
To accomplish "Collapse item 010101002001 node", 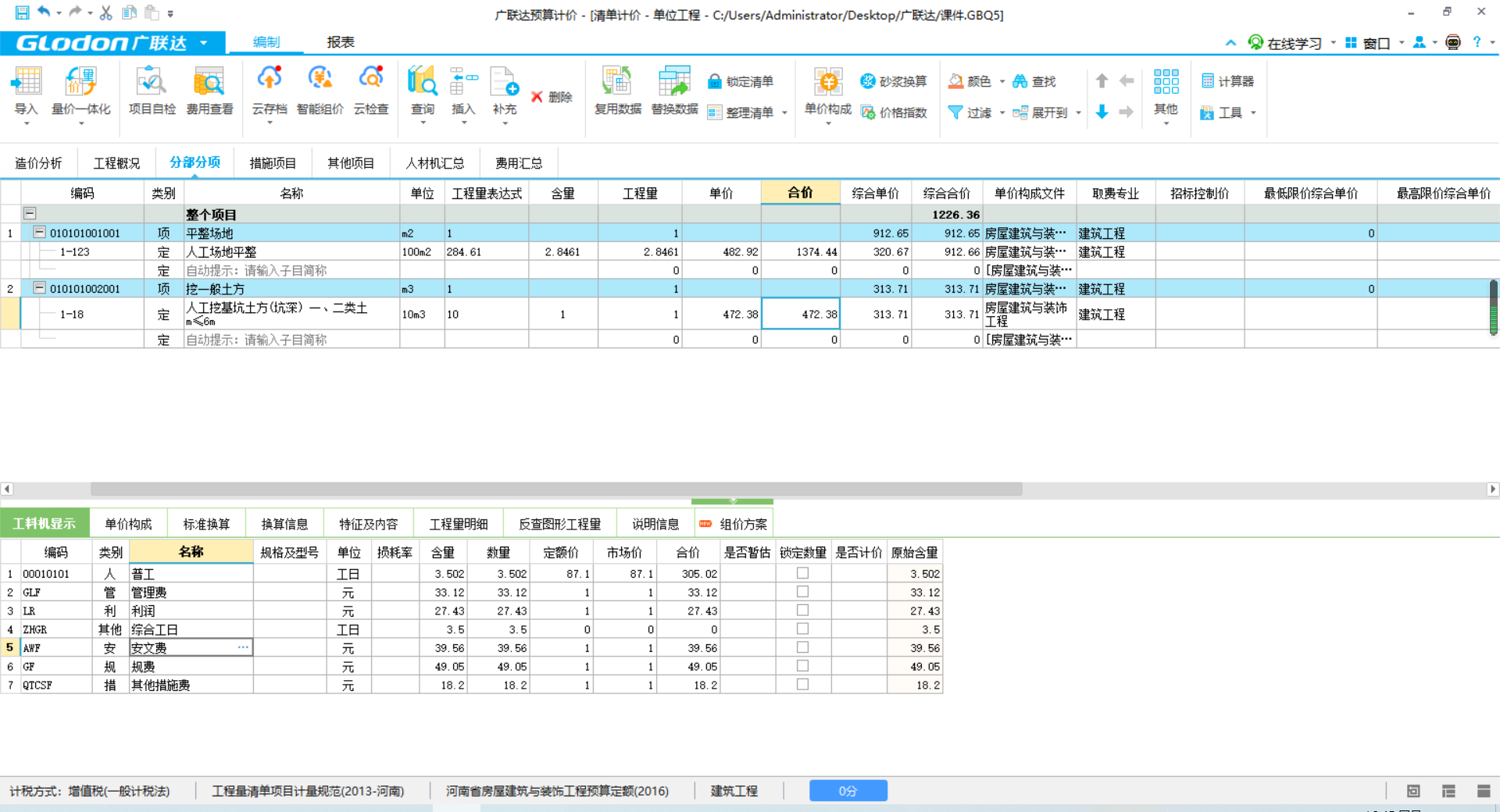I will 39,287.
